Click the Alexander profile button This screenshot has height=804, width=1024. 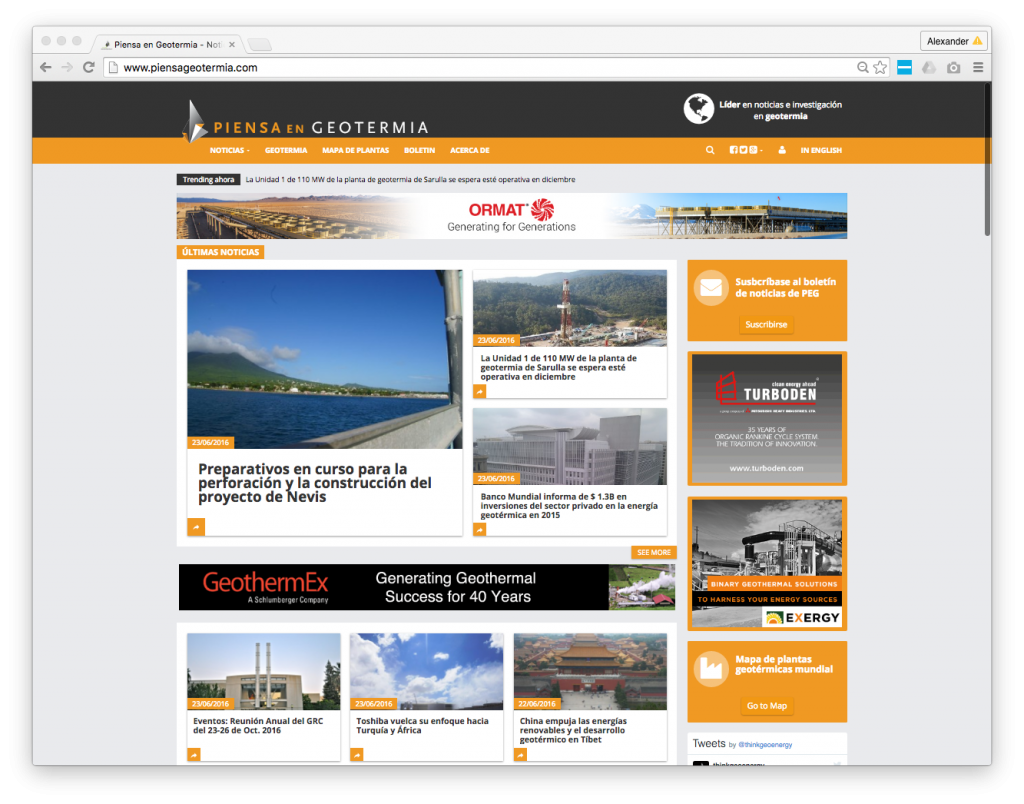point(953,41)
